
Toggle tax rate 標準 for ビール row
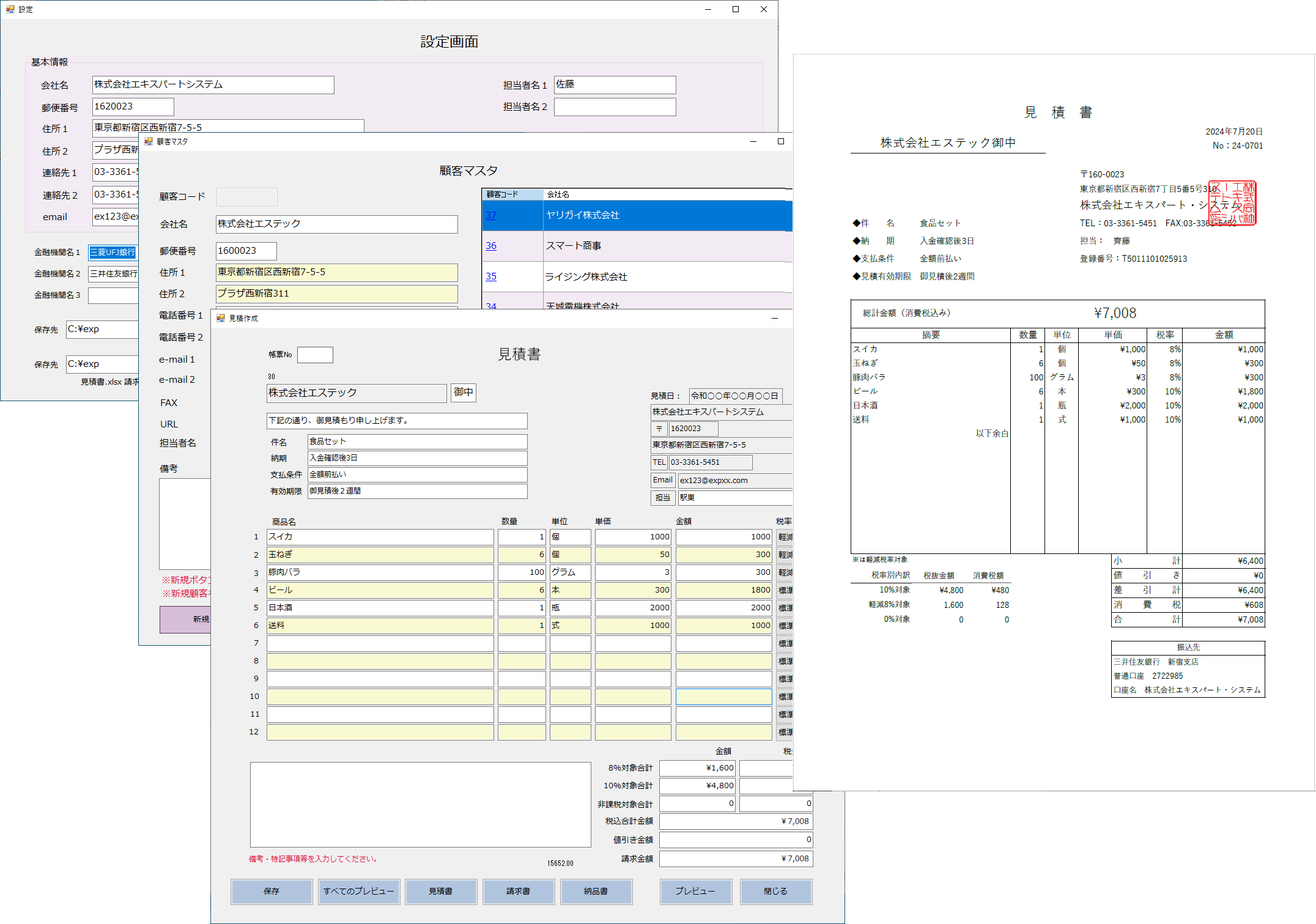click(x=785, y=590)
